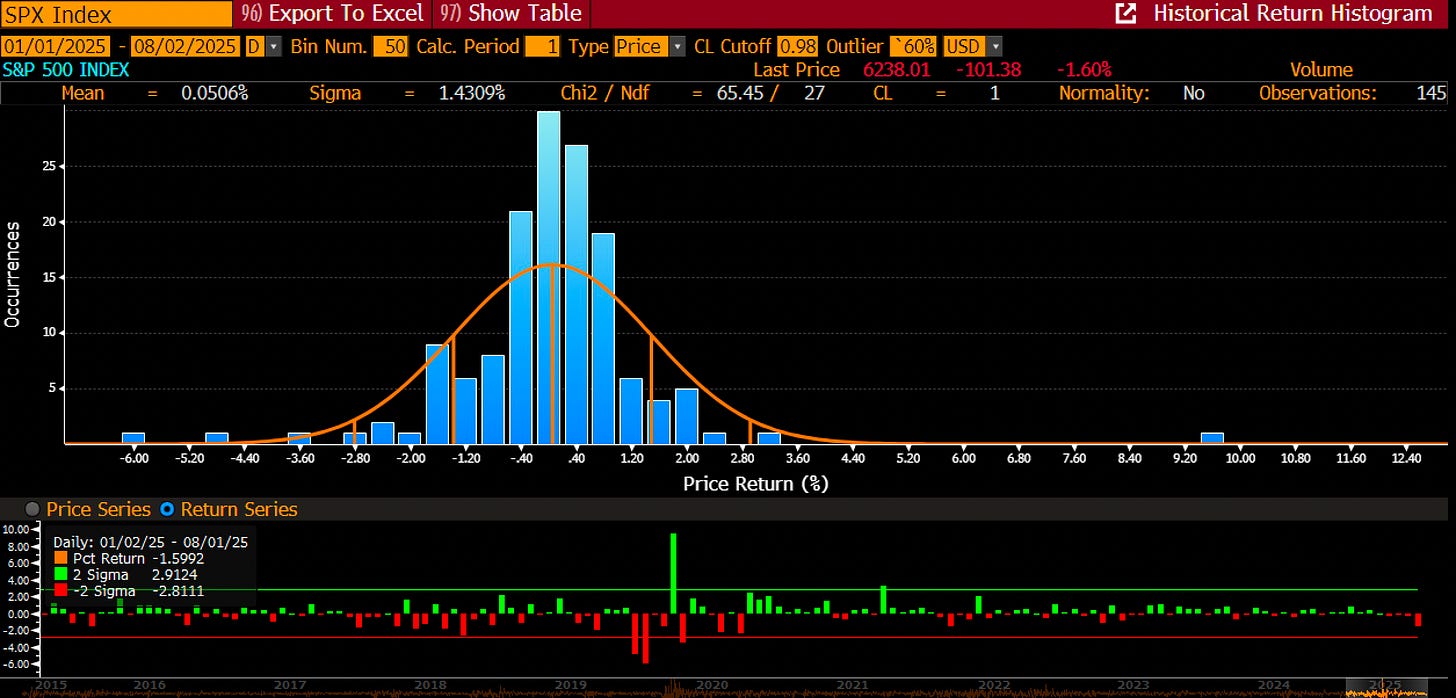Click Export To Excel button
The height and width of the screenshot is (698, 1456).
[334, 14]
